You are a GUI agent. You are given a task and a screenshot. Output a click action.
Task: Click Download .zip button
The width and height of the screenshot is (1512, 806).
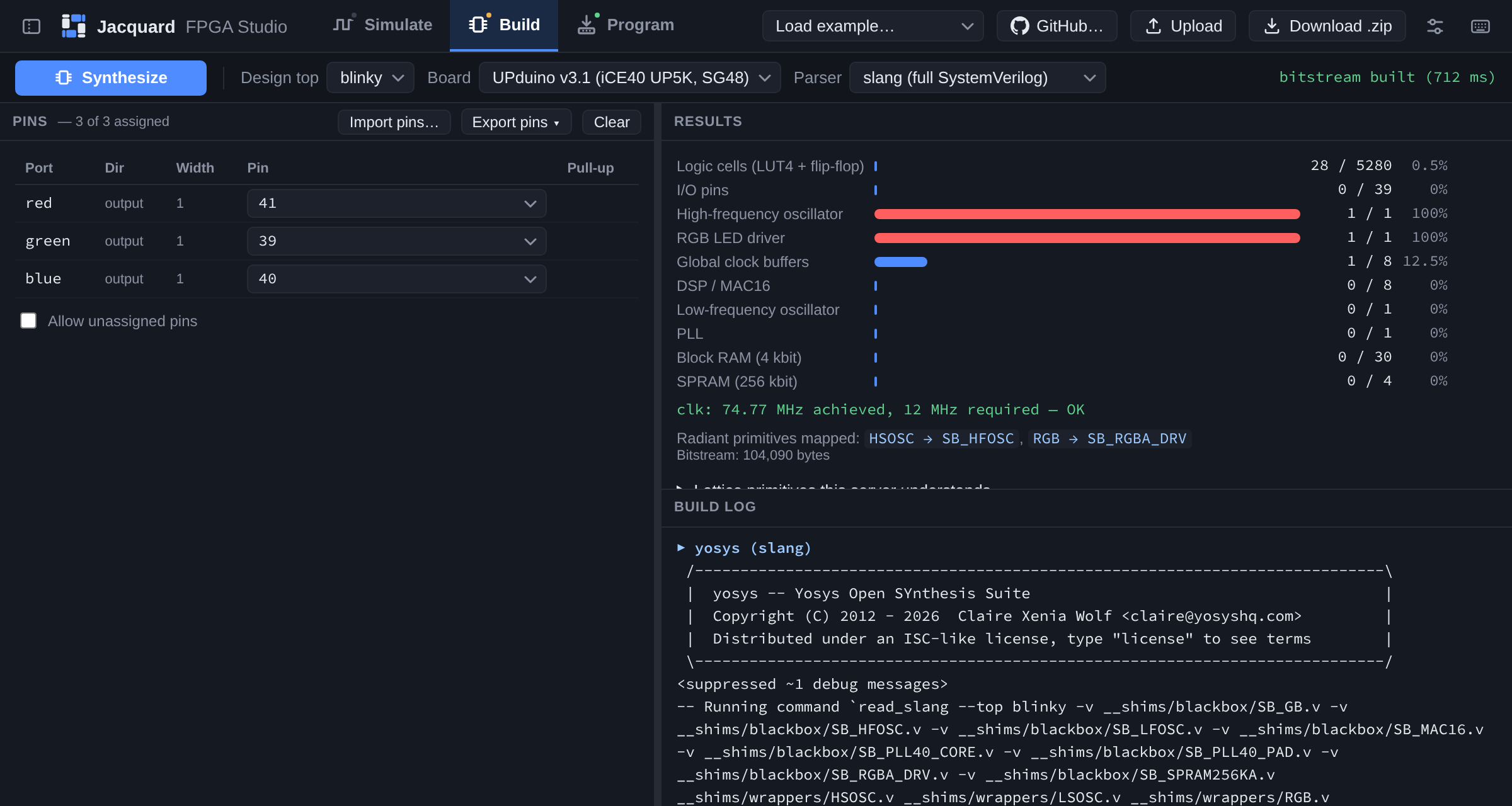click(1327, 26)
